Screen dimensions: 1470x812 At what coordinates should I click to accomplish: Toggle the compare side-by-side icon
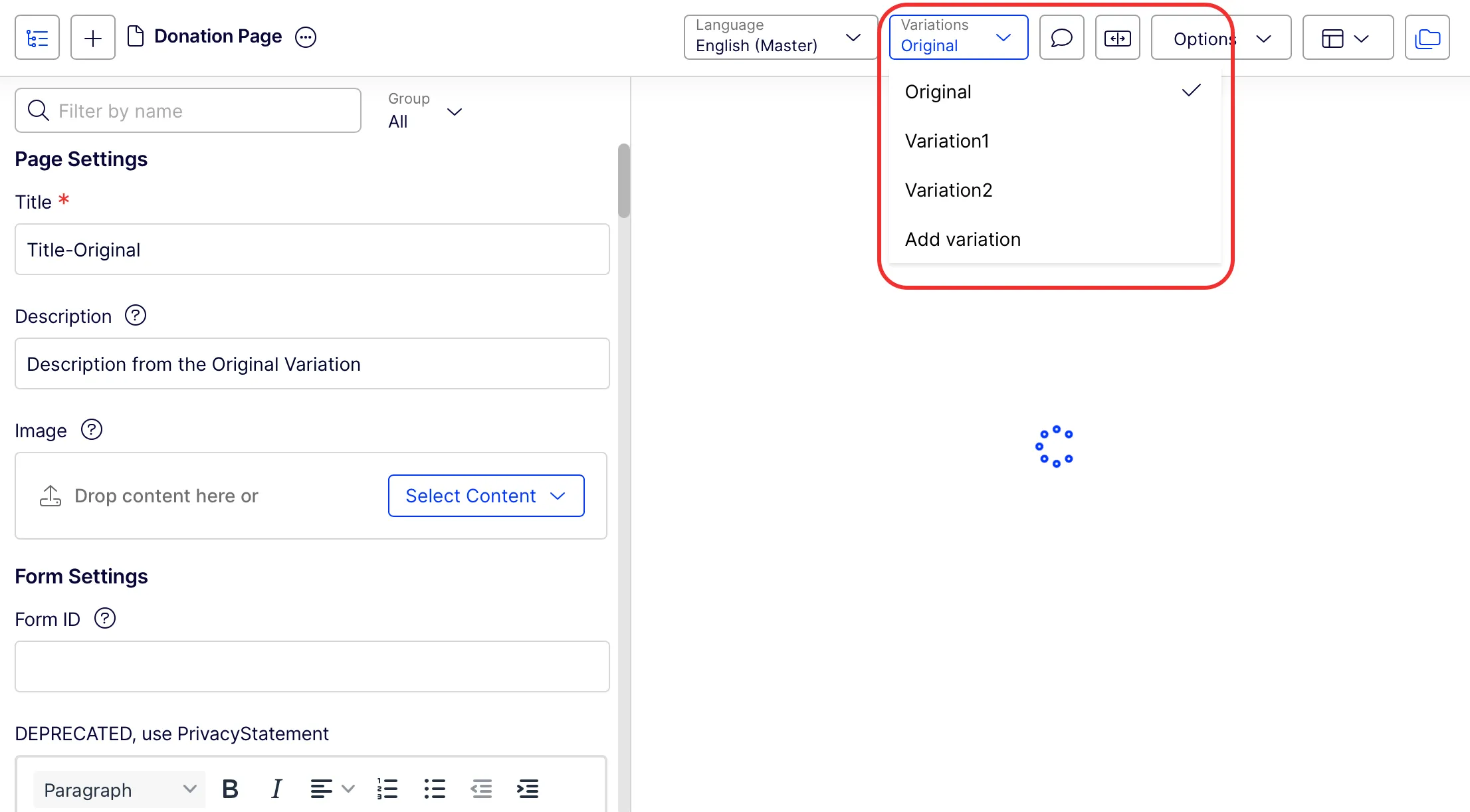[x=1118, y=38]
